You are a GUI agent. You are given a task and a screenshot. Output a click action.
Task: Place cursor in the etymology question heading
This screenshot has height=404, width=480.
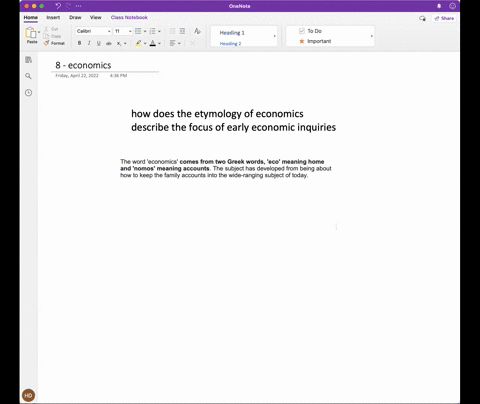point(233,120)
